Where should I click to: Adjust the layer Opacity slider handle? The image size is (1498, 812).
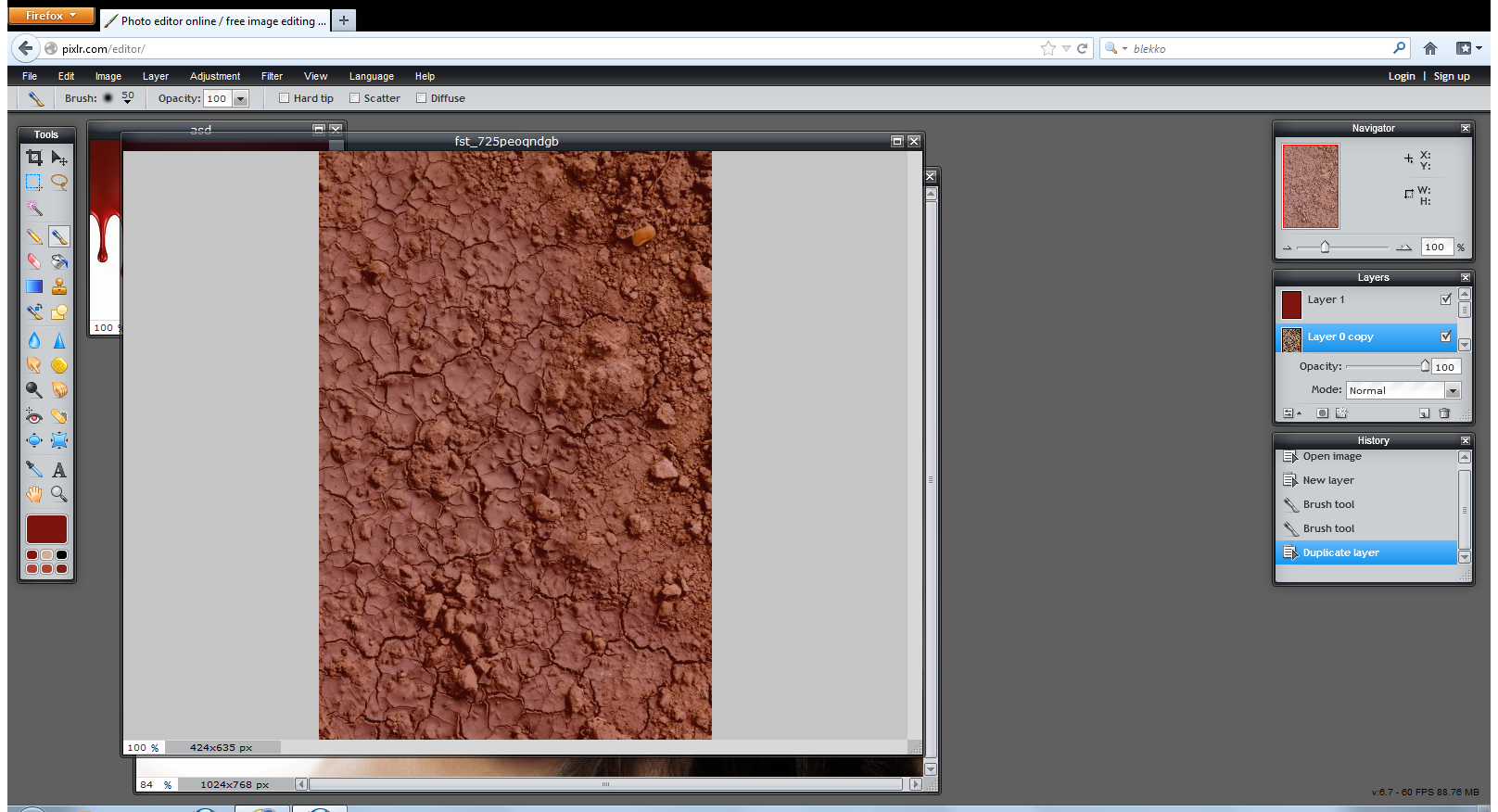[1425, 365]
